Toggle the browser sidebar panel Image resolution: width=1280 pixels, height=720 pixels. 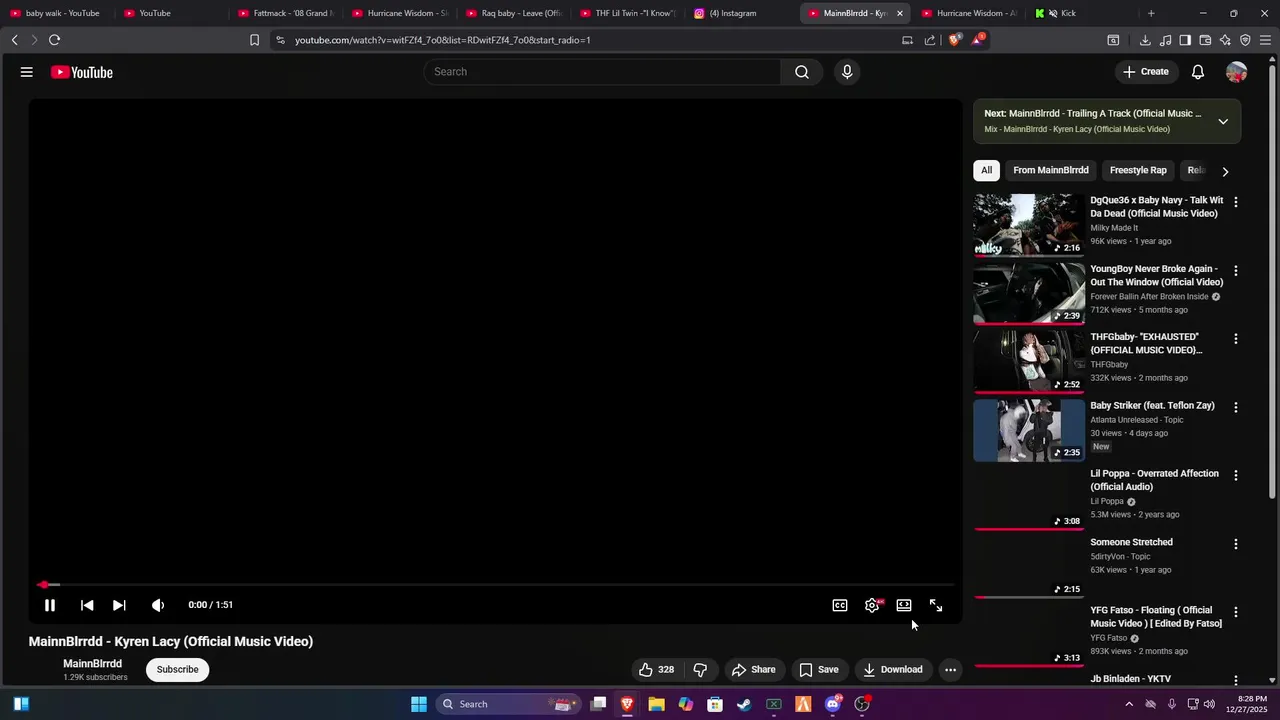(x=1185, y=40)
